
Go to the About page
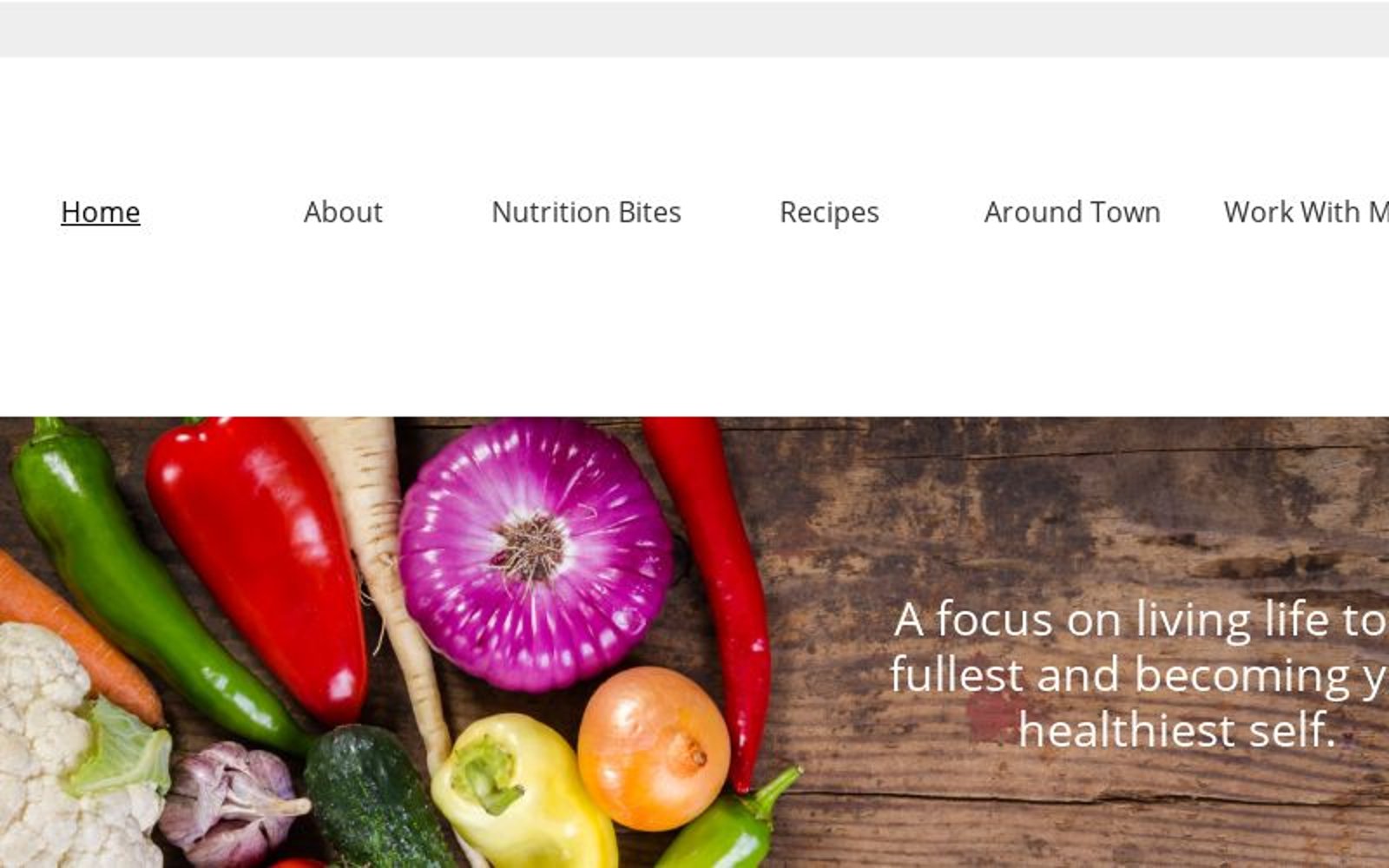(x=343, y=212)
